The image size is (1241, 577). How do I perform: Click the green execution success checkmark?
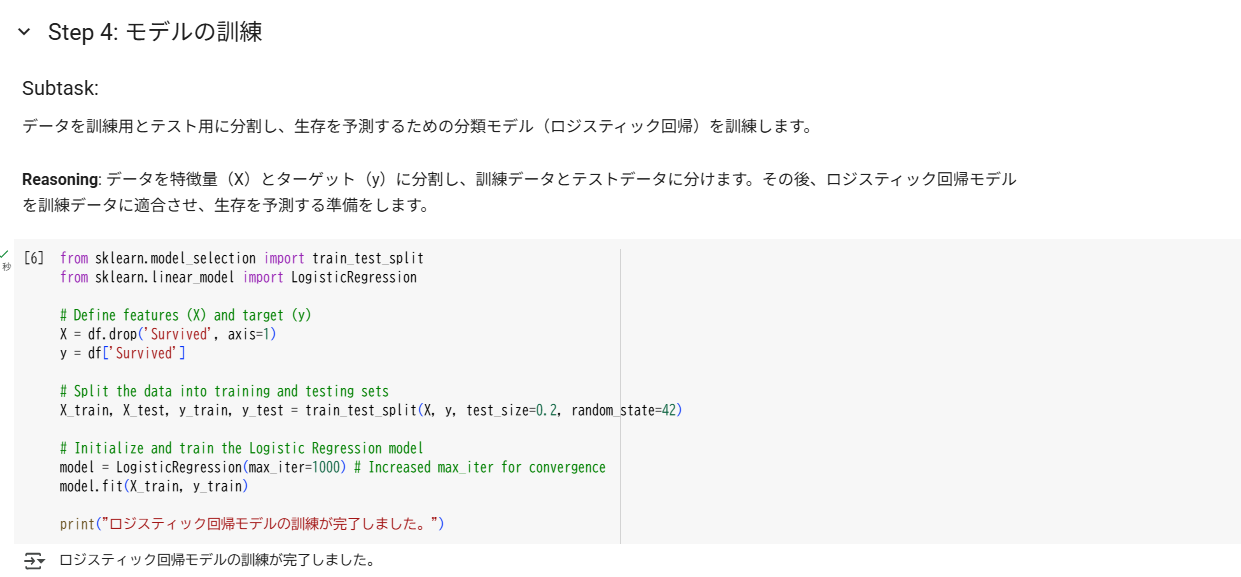(x=5, y=254)
